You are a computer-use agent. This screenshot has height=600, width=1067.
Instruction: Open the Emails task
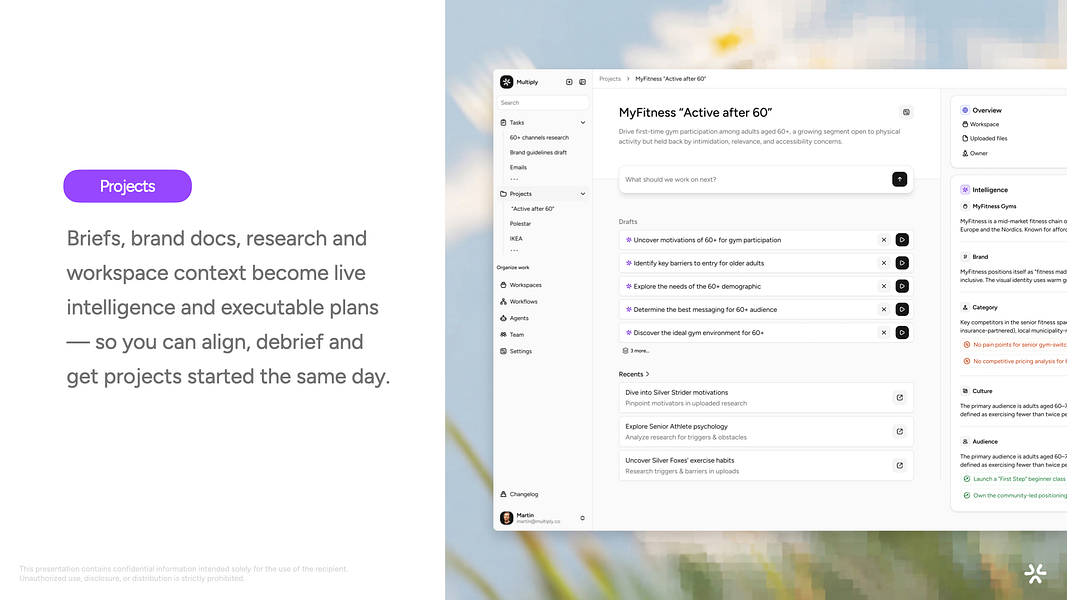click(x=518, y=167)
